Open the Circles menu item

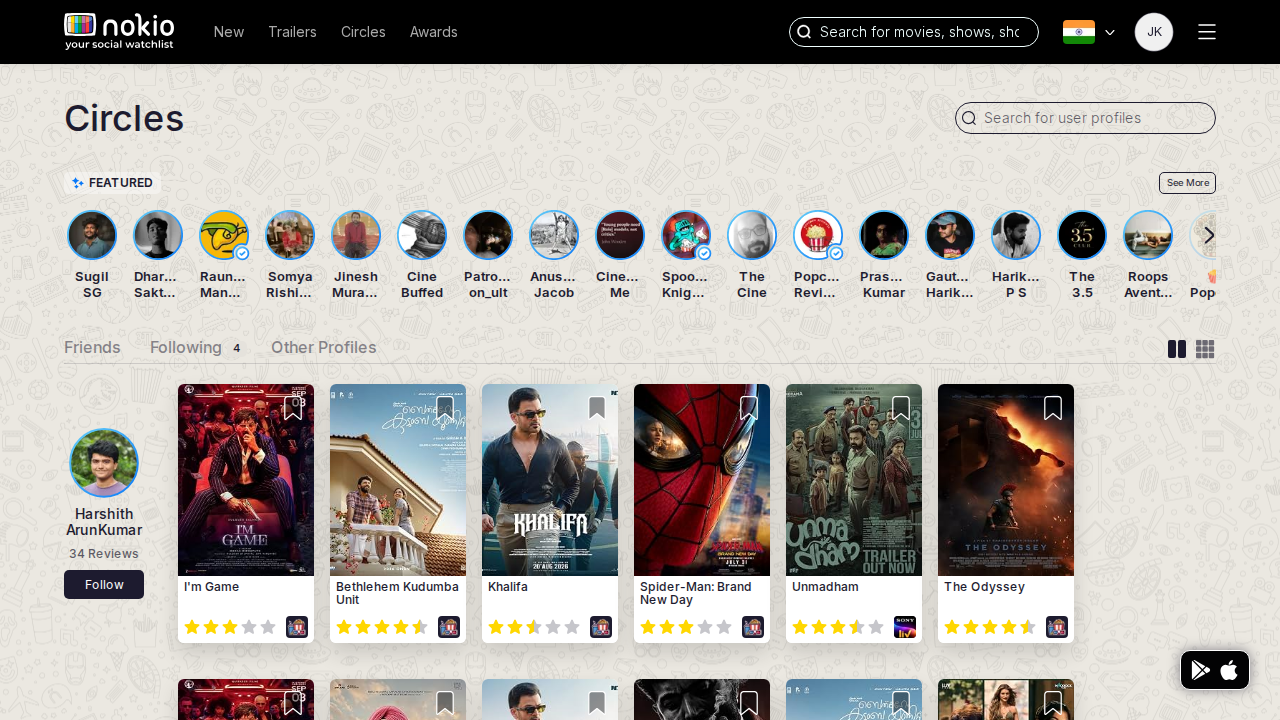(x=363, y=32)
